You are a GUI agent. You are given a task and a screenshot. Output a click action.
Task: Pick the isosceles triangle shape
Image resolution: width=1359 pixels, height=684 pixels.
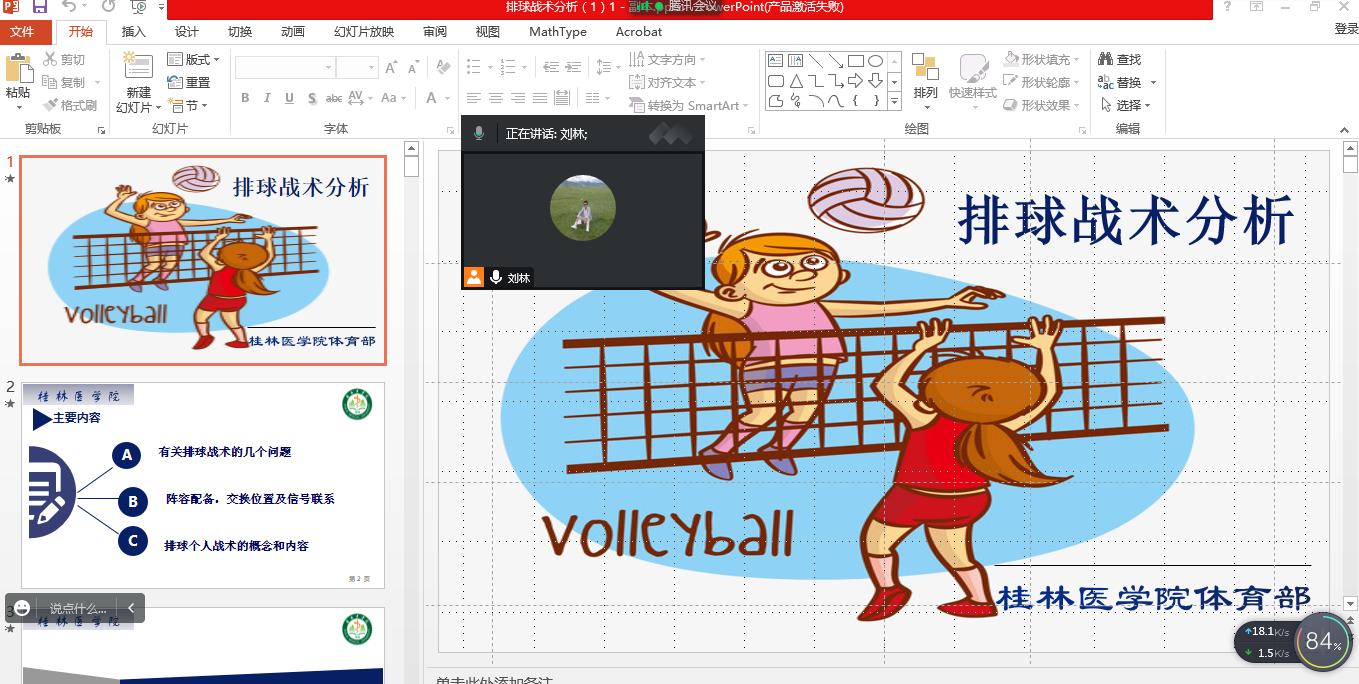coord(796,81)
